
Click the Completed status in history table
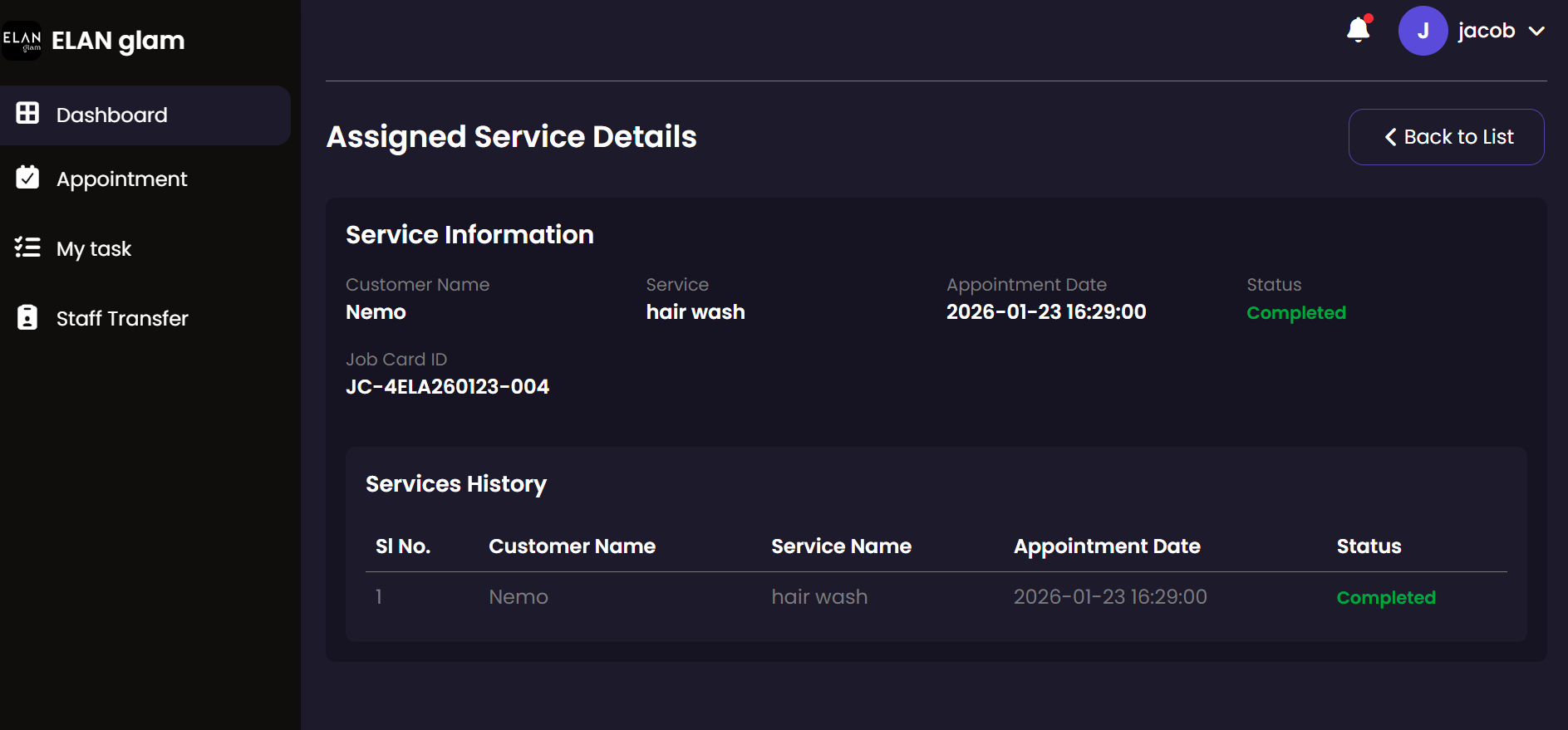pos(1385,598)
